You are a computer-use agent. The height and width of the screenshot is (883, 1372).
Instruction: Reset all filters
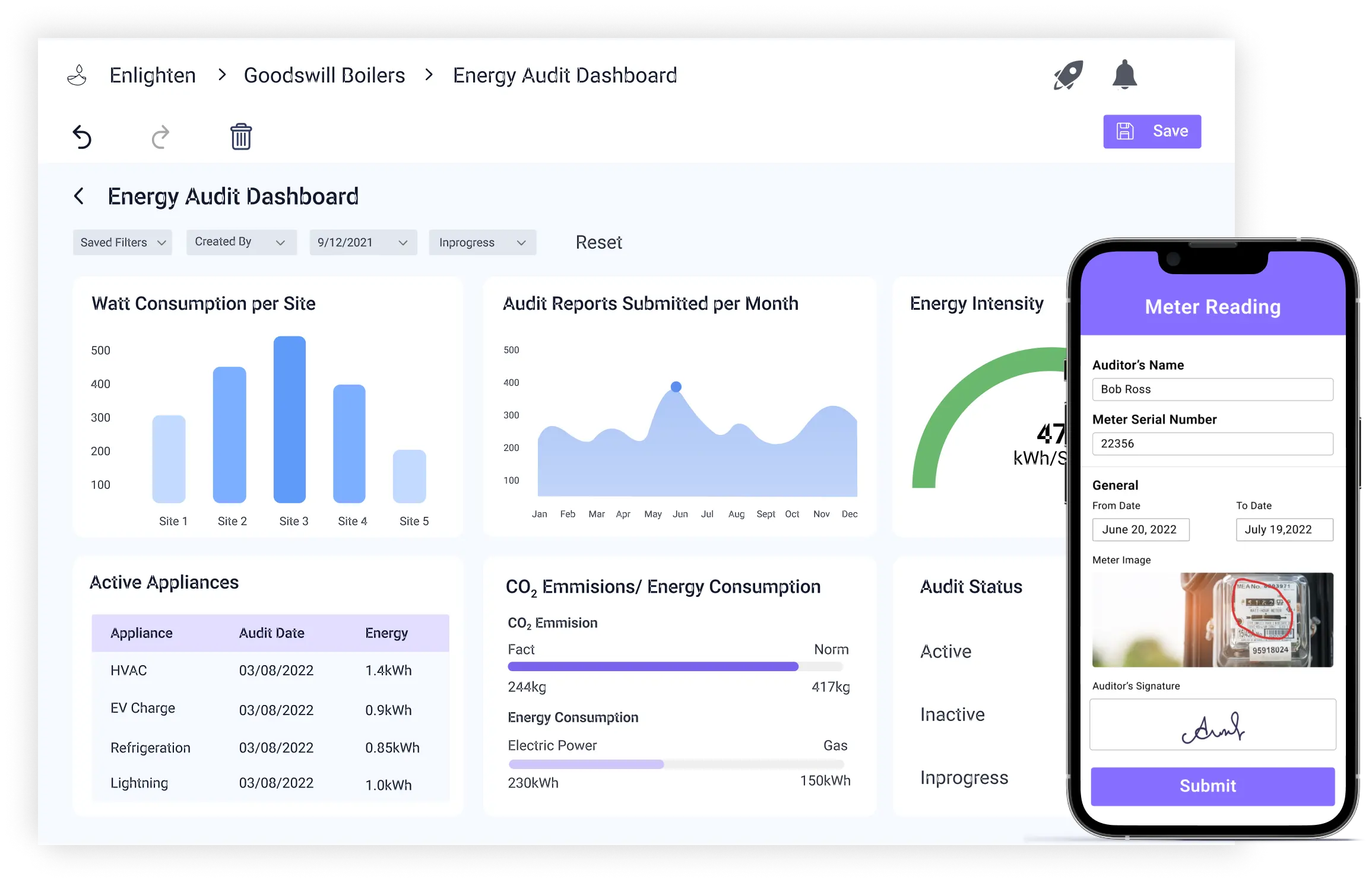point(598,243)
